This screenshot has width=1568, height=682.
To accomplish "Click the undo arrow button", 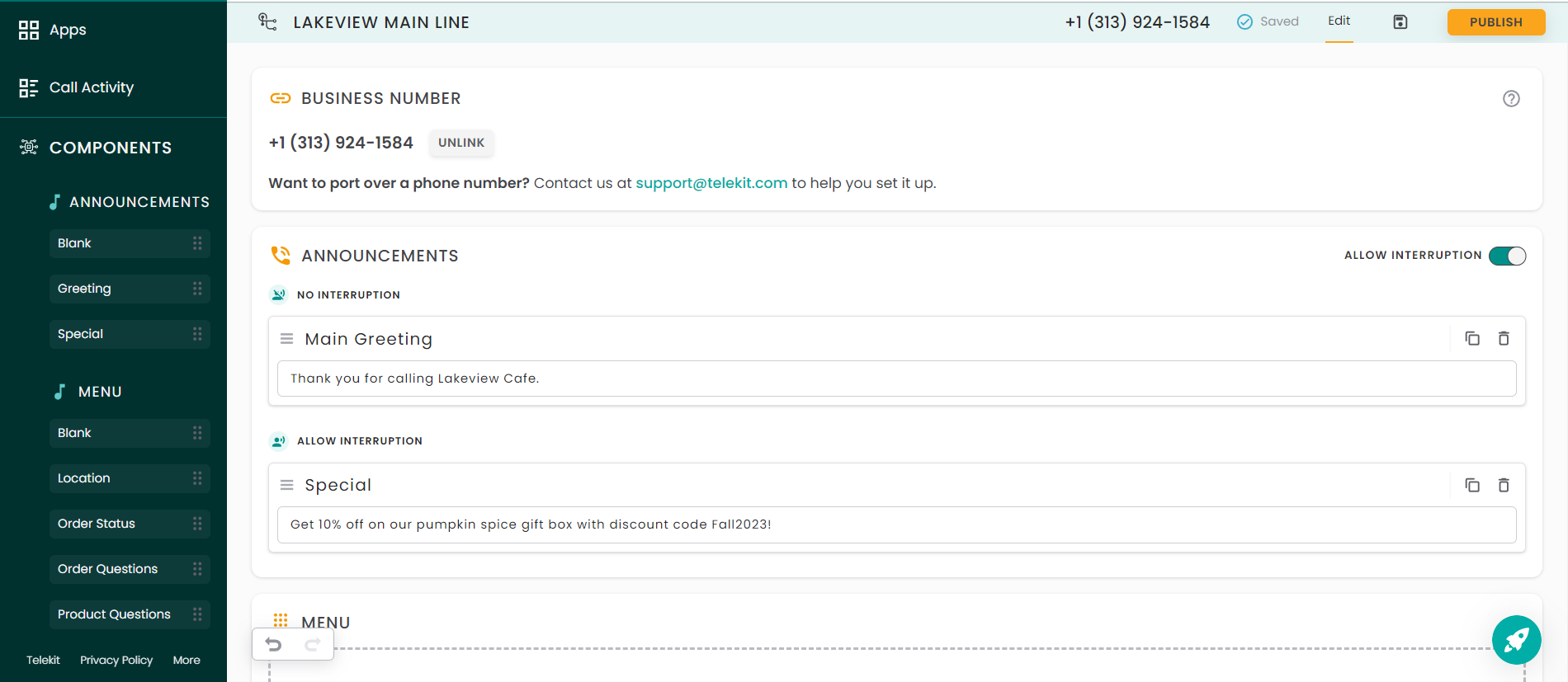I will click(x=274, y=645).
